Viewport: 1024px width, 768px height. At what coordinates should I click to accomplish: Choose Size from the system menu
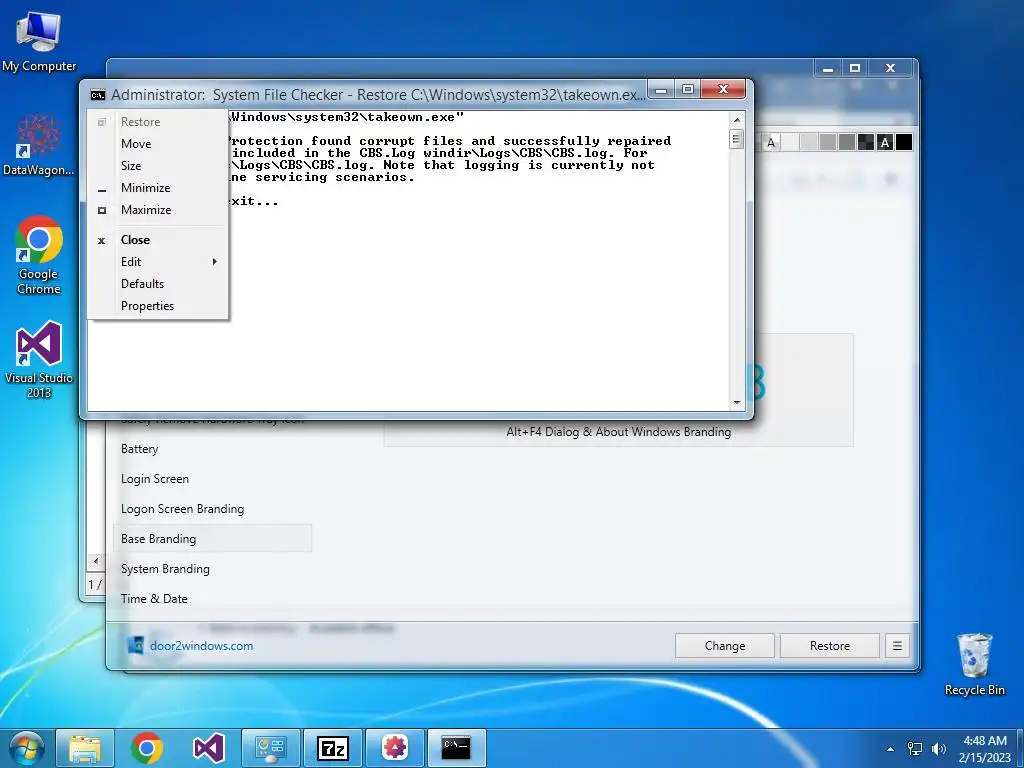[x=158, y=166]
